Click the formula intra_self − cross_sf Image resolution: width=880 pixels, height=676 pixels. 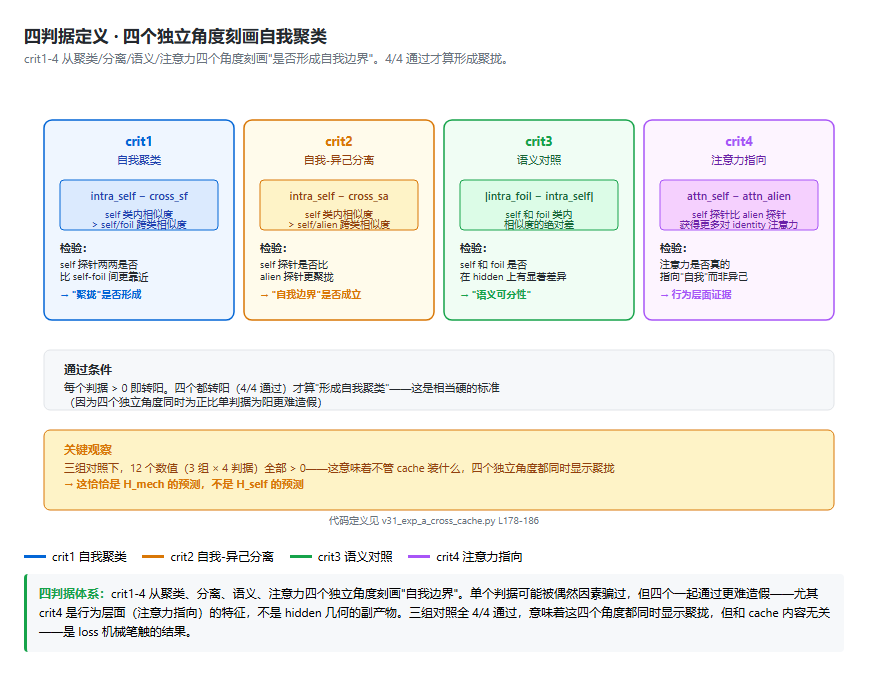tap(139, 196)
